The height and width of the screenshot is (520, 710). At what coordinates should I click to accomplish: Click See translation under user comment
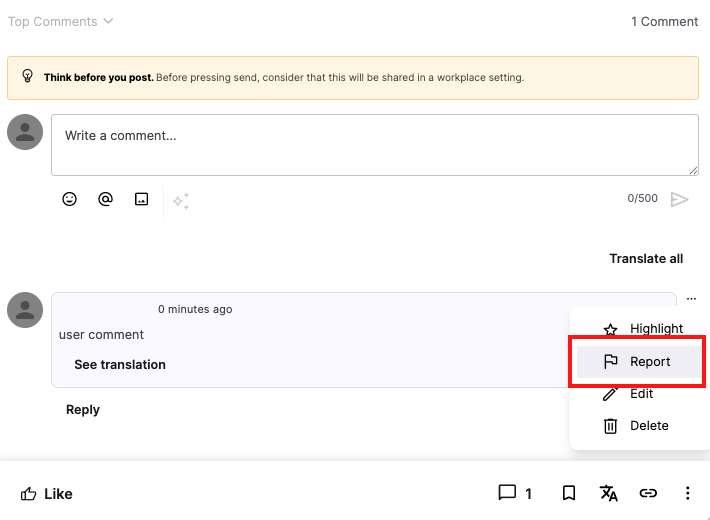click(x=120, y=365)
